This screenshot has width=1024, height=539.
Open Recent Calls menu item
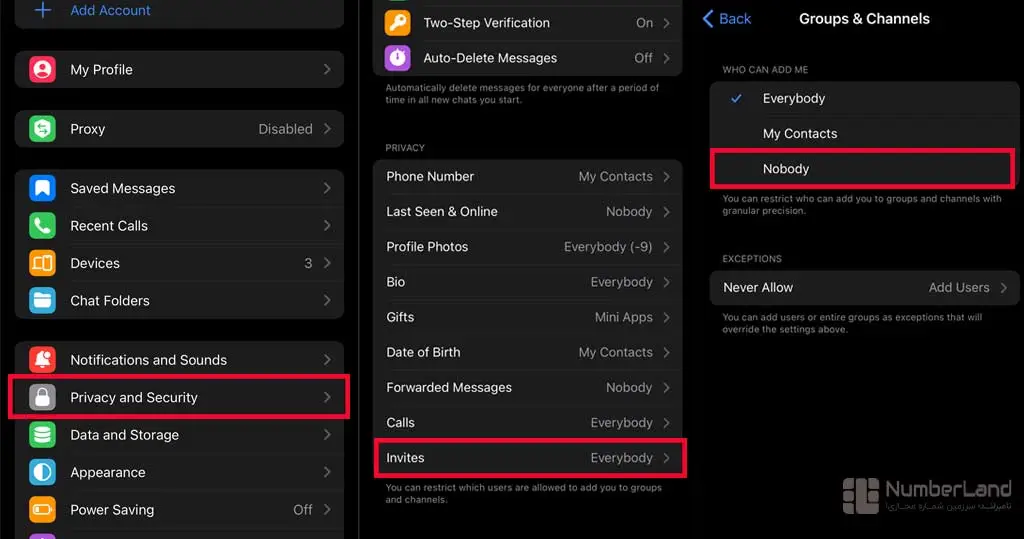click(x=179, y=225)
